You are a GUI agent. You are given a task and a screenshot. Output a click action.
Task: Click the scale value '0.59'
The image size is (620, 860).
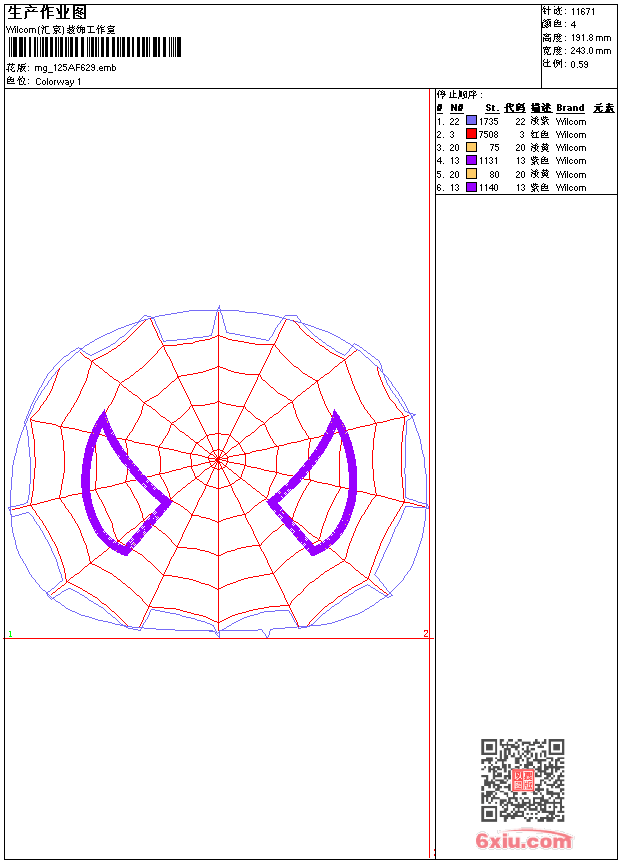(x=579, y=64)
